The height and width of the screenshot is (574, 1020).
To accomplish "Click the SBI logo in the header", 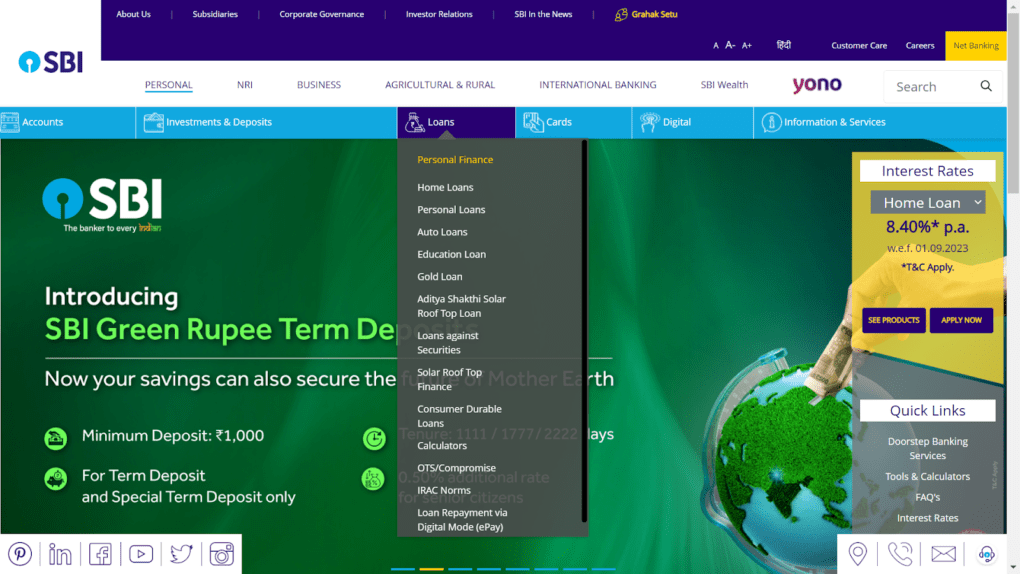I will point(51,62).
